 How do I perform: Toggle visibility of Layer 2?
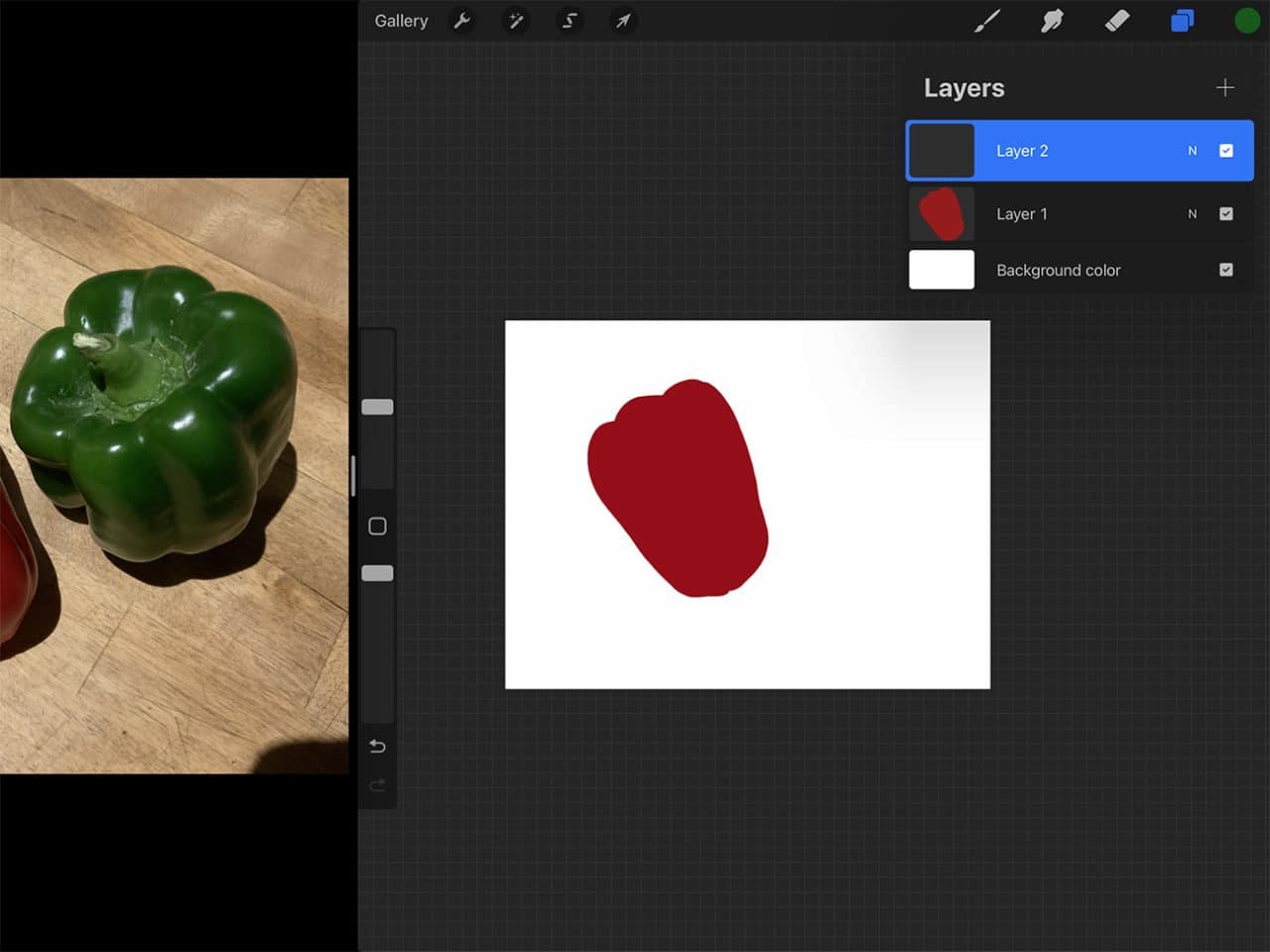click(x=1226, y=150)
